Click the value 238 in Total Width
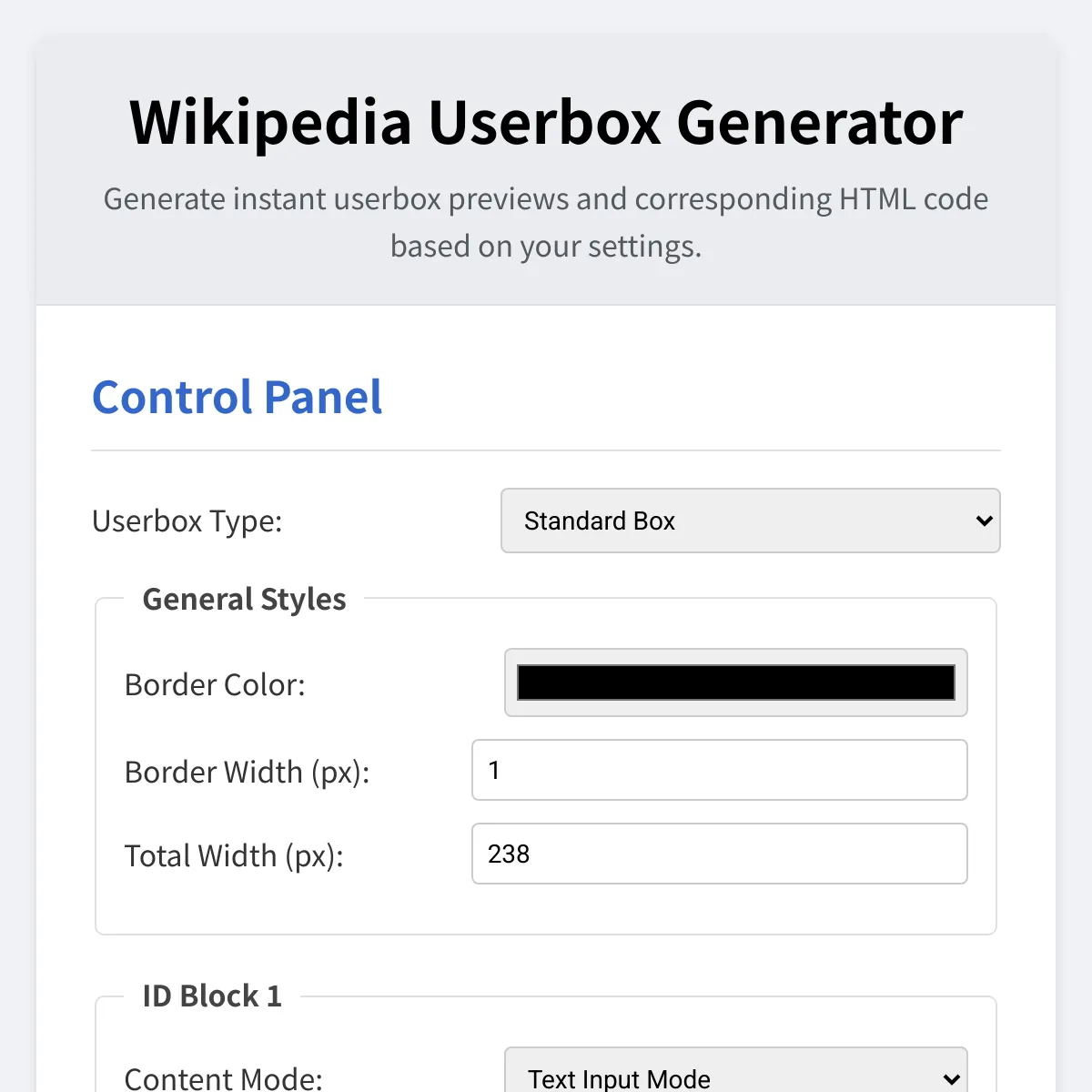Screen dimensions: 1092x1092 [509, 854]
